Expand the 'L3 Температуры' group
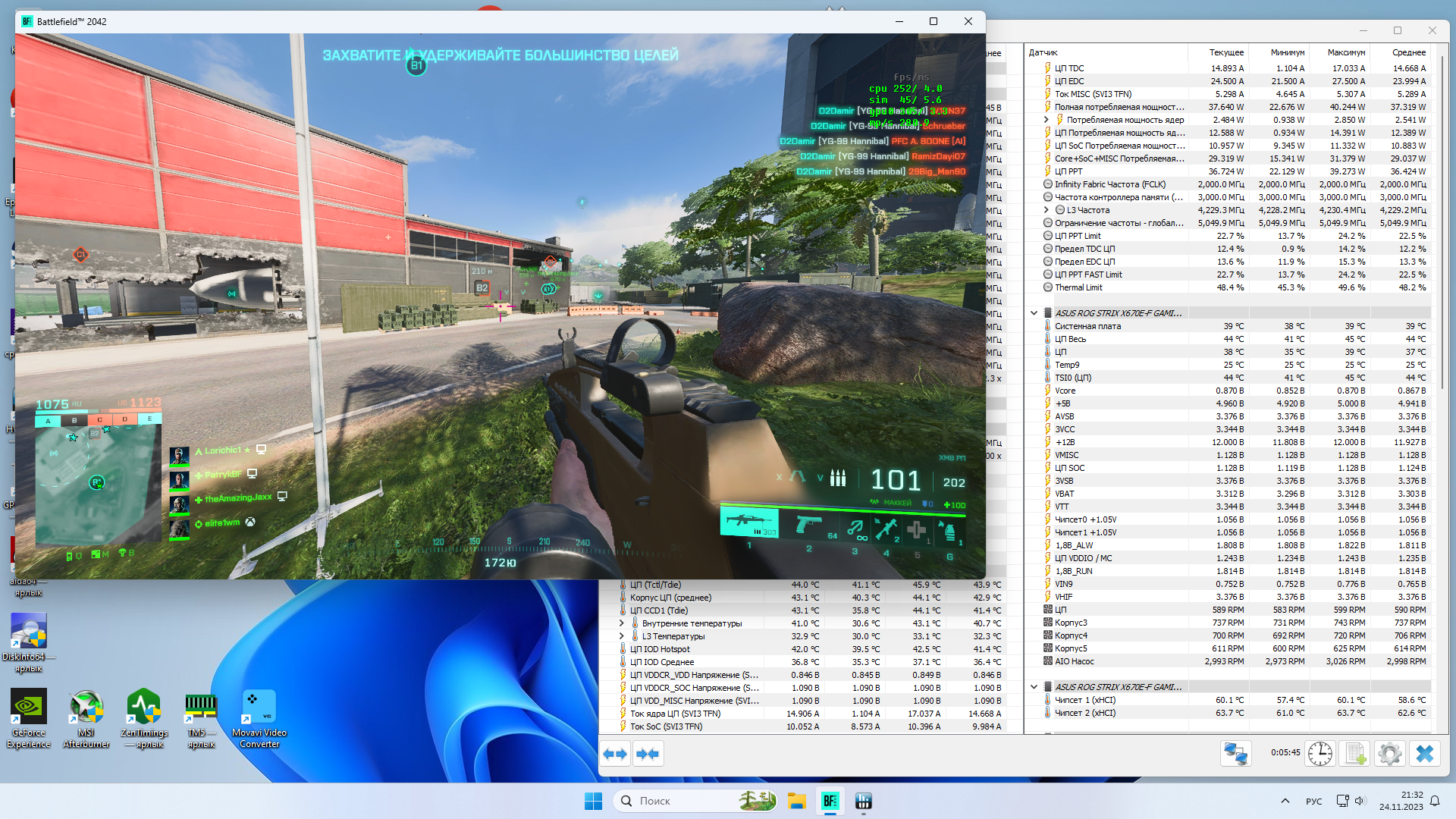This screenshot has width=1456, height=819. 622,636
